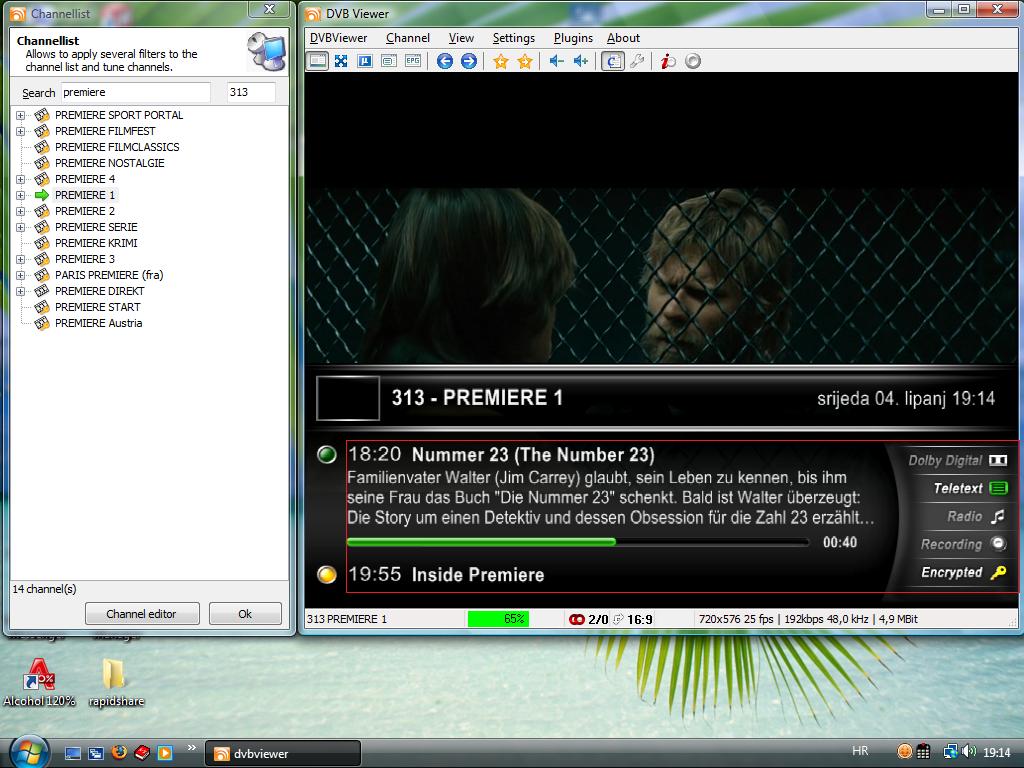The width and height of the screenshot is (1024, 768).
Task: Open the DVBViewer menu
Action: tap(338, 38)
